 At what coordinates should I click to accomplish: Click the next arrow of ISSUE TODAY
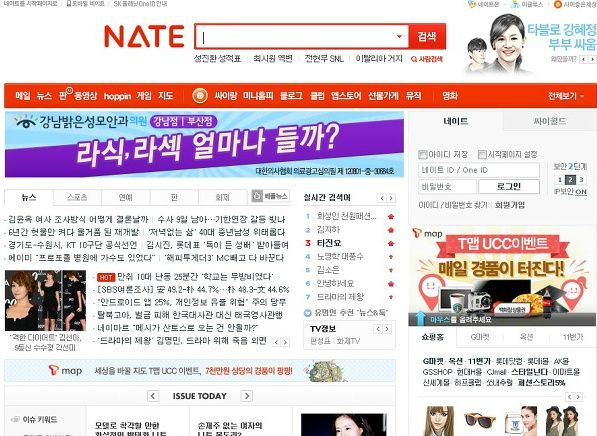[x=247, y=396]
